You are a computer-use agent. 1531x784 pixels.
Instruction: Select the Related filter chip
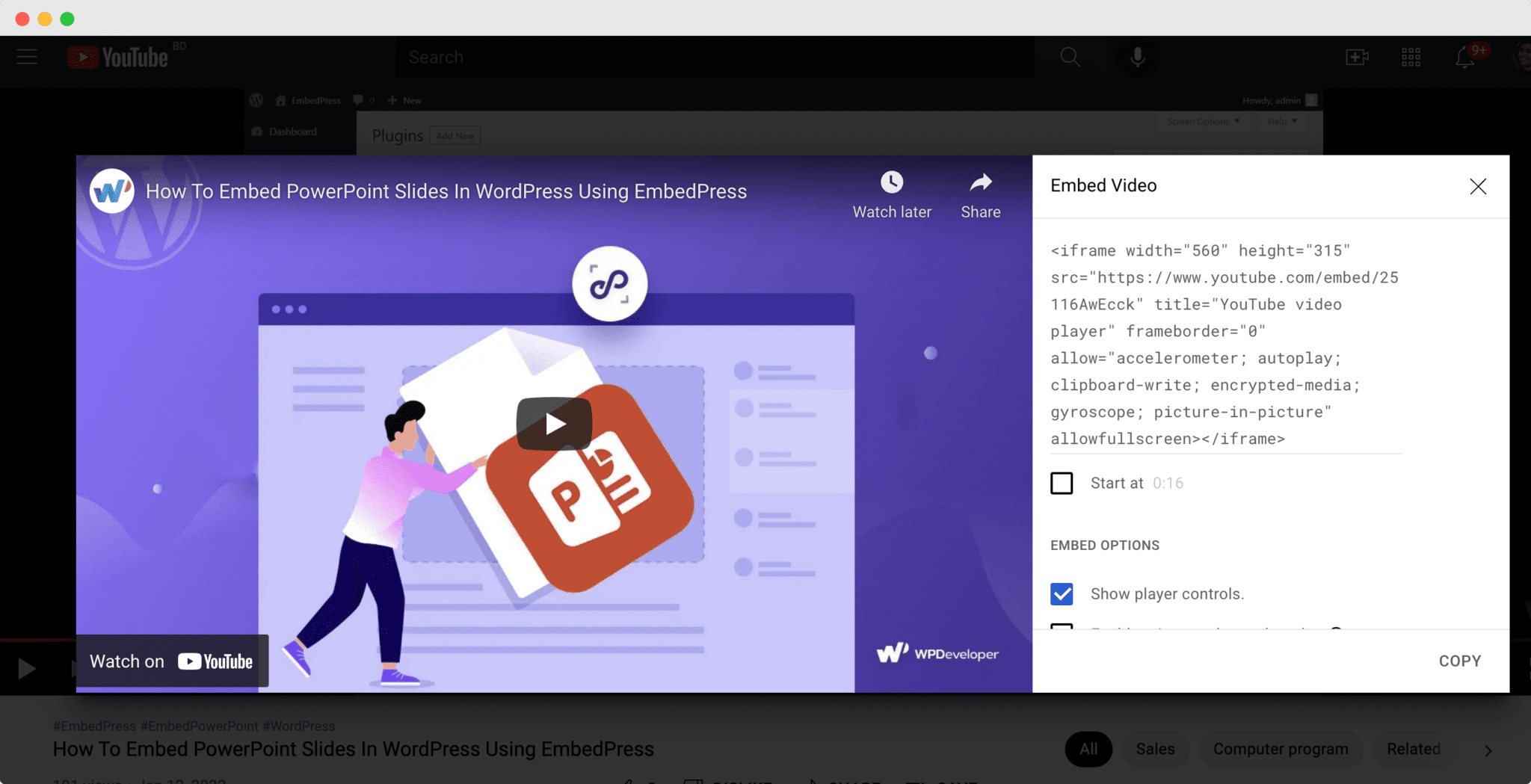coord(1413,749)
